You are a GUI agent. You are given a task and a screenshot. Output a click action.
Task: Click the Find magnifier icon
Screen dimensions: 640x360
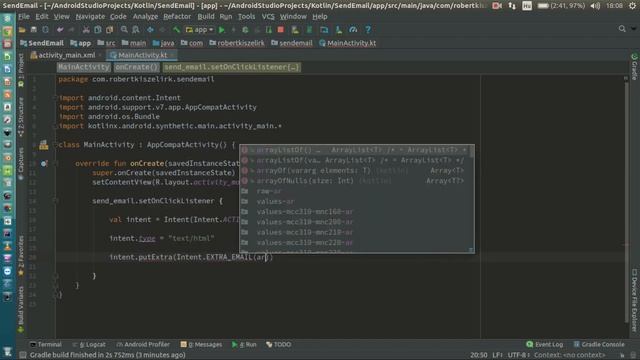pos(124,30)
